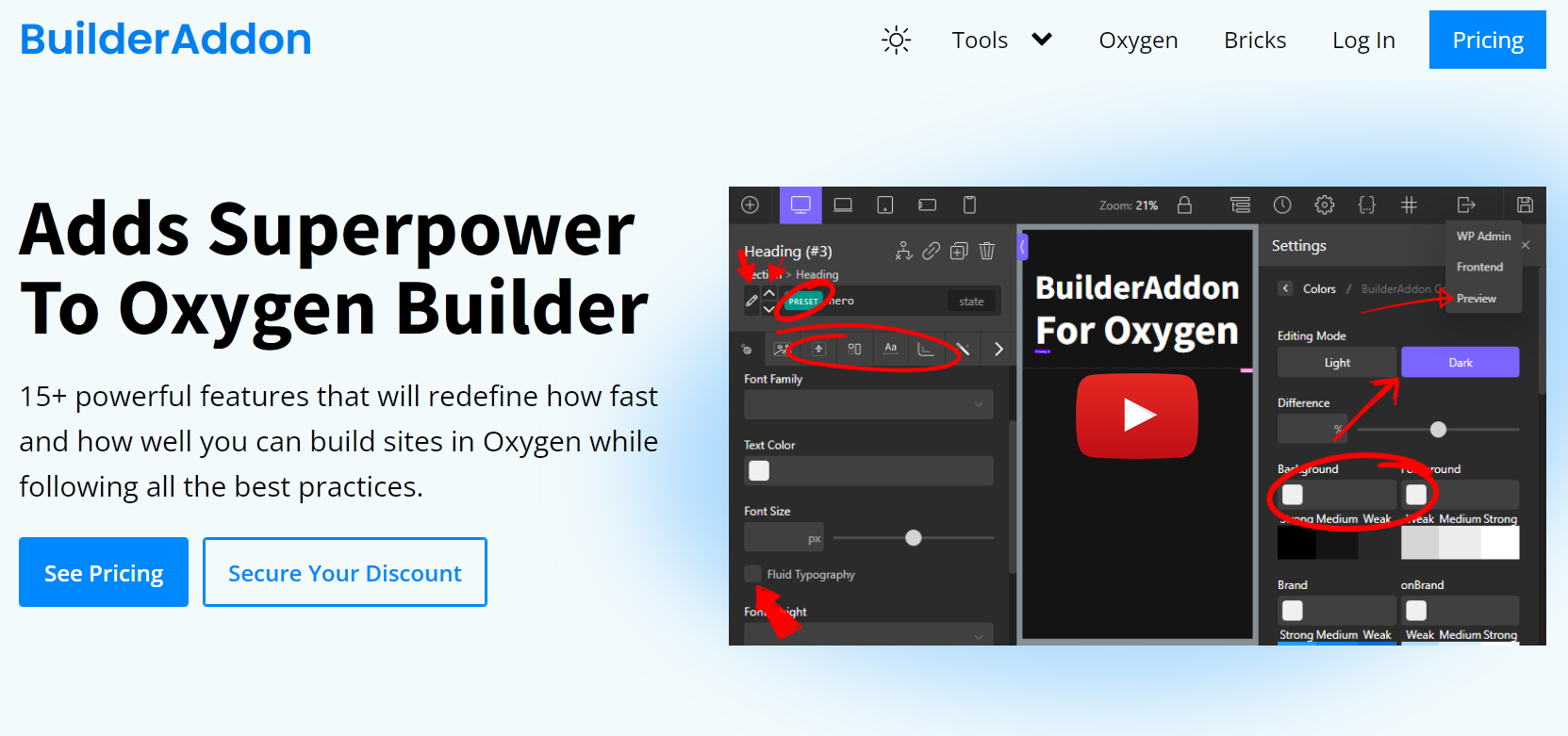The image size is (1568, 736).
Task: Play the YouTube video
Action: pos(1137,416)
